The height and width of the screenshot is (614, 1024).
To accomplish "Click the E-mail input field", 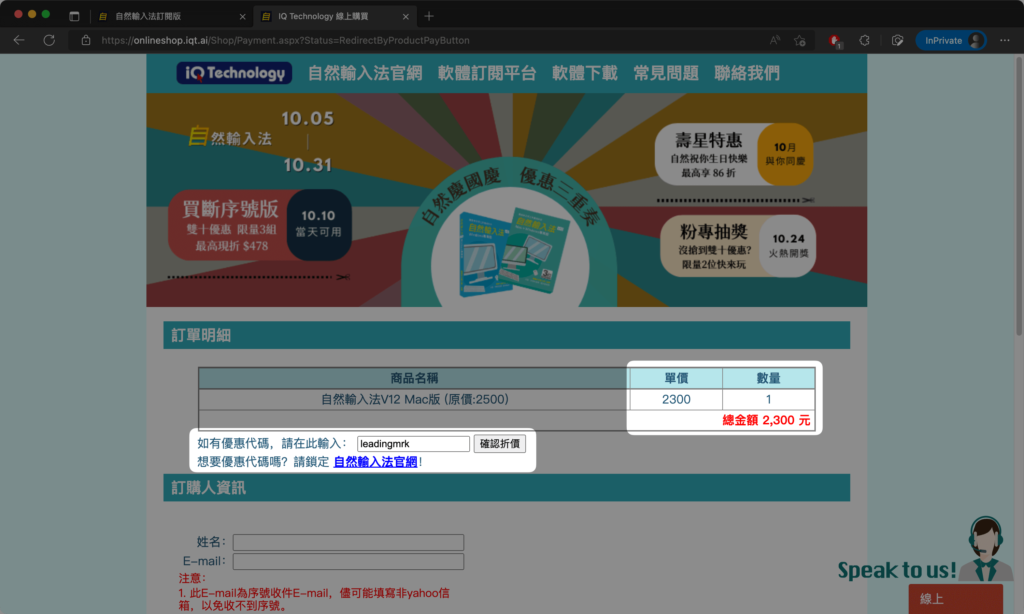I will pos(348,562).
